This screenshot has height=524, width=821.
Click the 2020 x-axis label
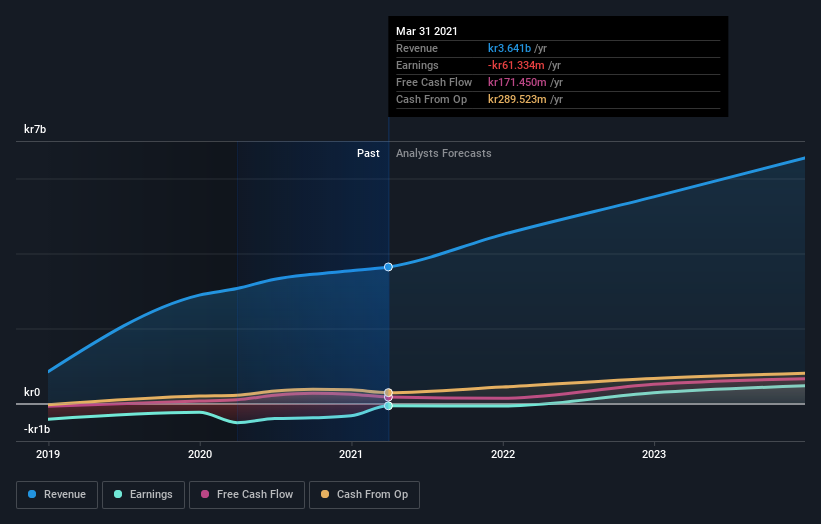(x=200, y=454)
